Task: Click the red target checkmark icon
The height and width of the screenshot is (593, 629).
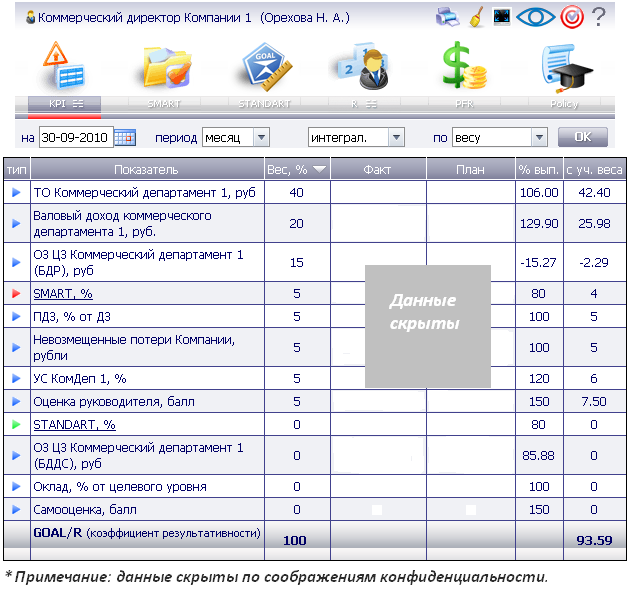Action: [x=572, y=17]
